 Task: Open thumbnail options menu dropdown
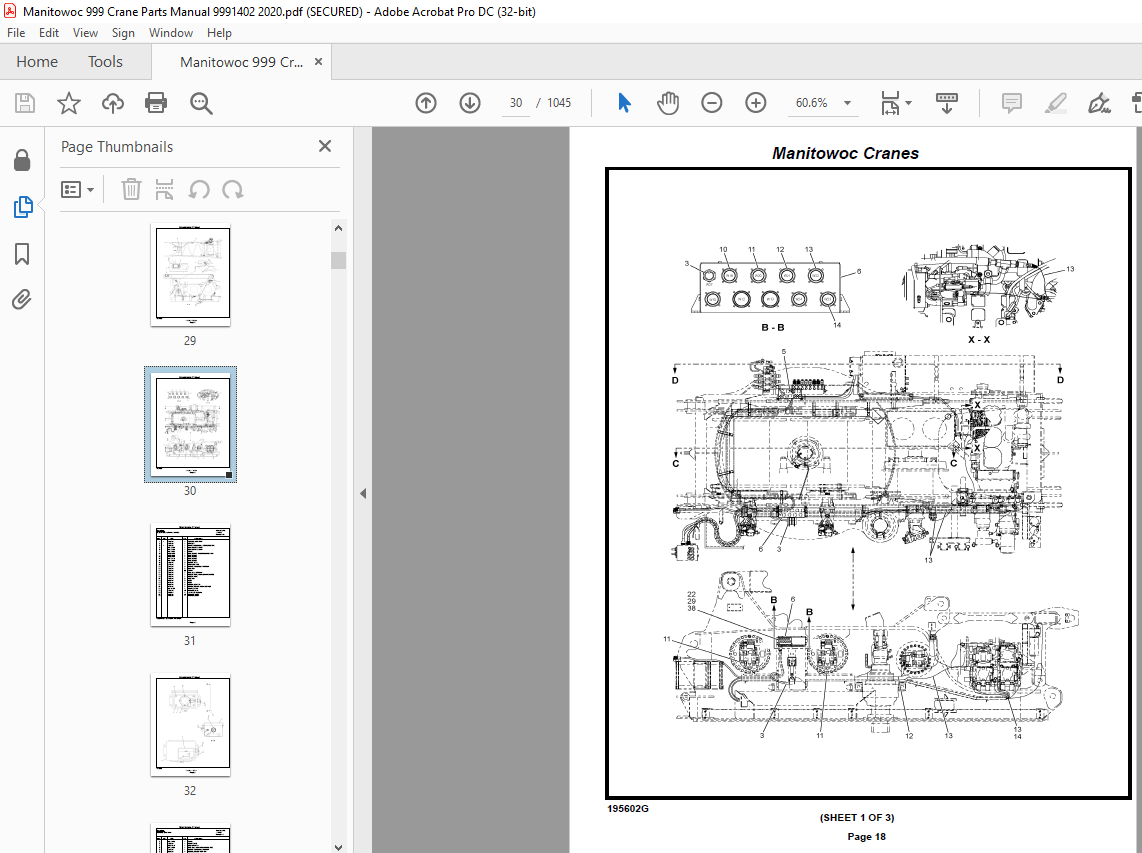pos(78,189)
